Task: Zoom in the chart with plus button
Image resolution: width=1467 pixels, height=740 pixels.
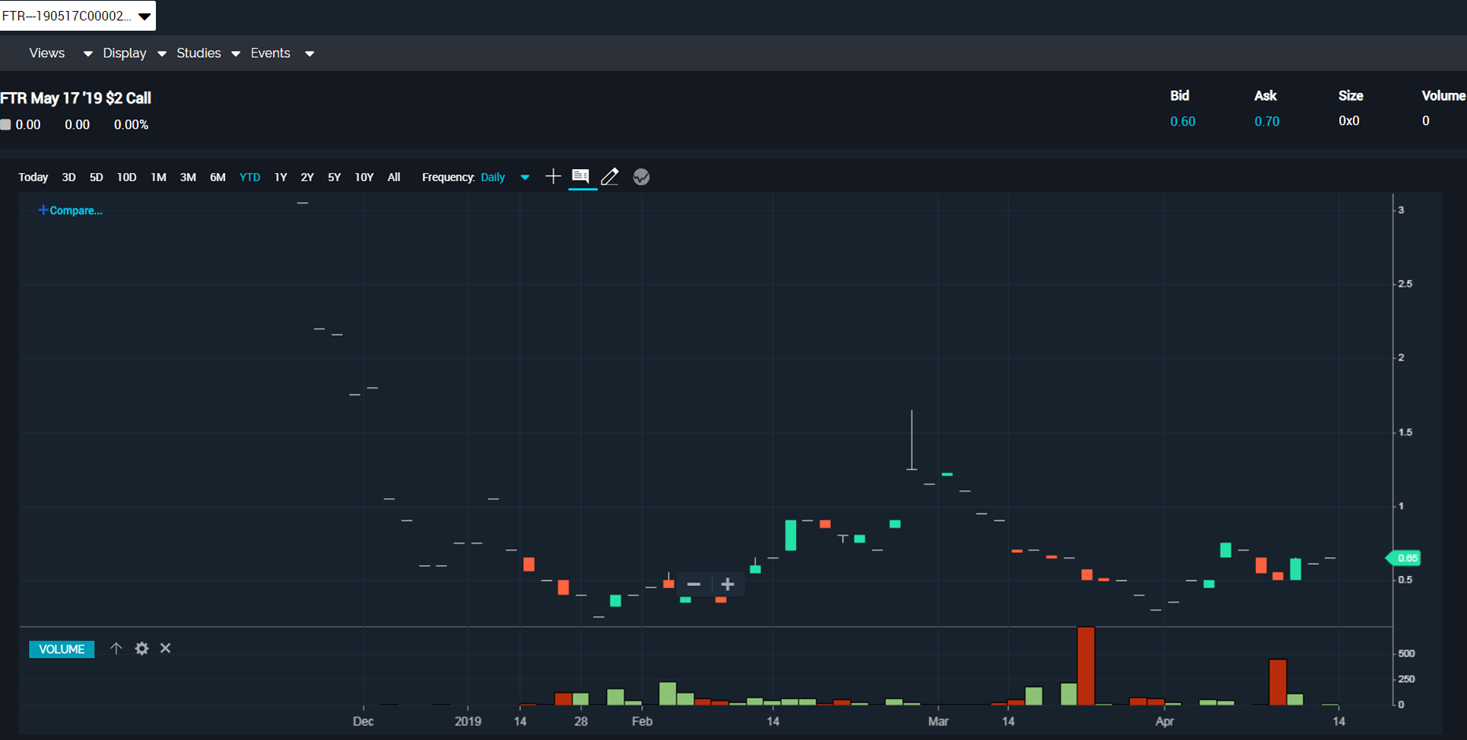Action: tap(727, 584)
